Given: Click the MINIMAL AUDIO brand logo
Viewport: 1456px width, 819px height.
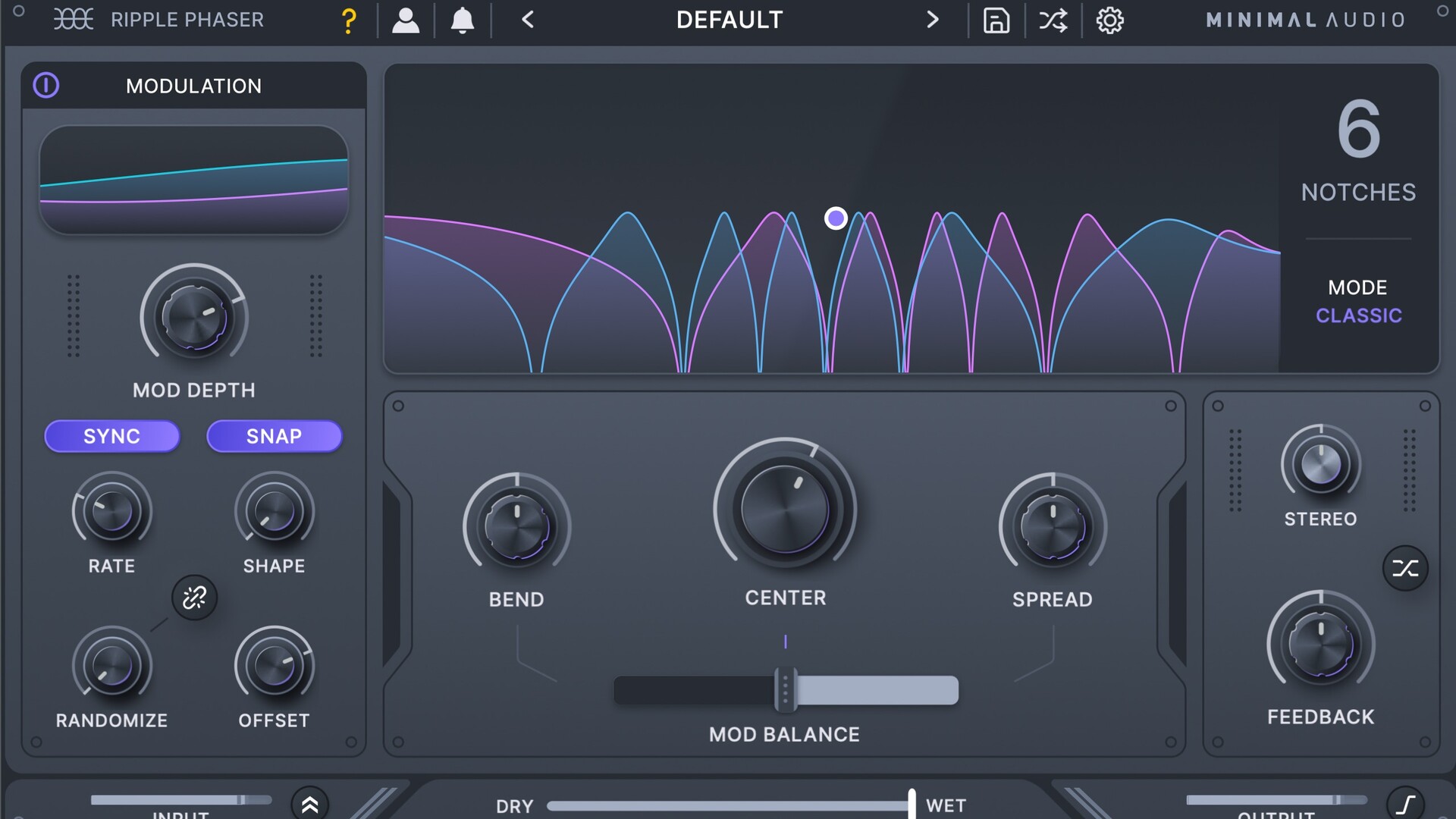Looking at the screenshot, I should (1306, 20).
